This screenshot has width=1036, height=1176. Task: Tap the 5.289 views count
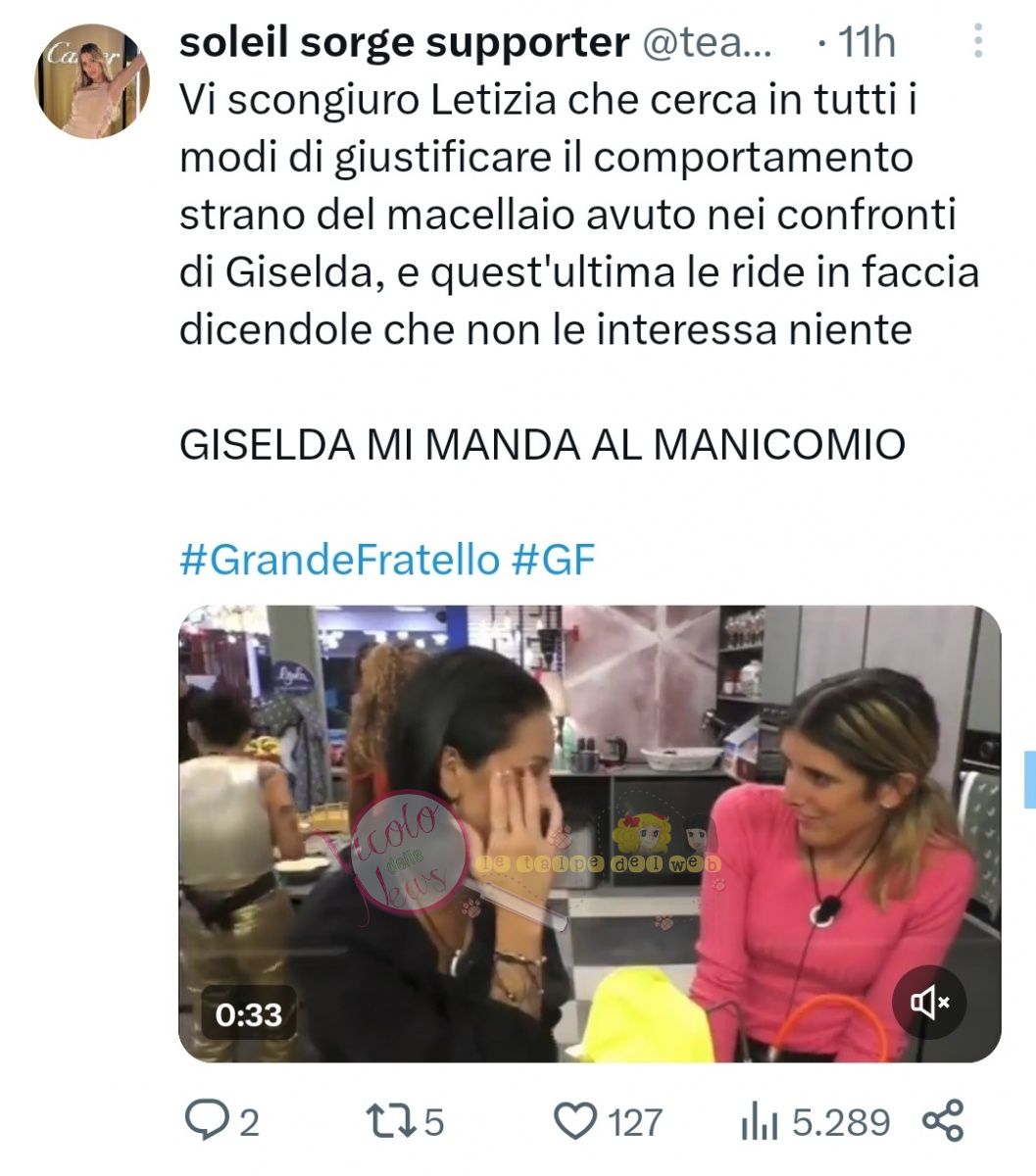tap(841, 1122)
